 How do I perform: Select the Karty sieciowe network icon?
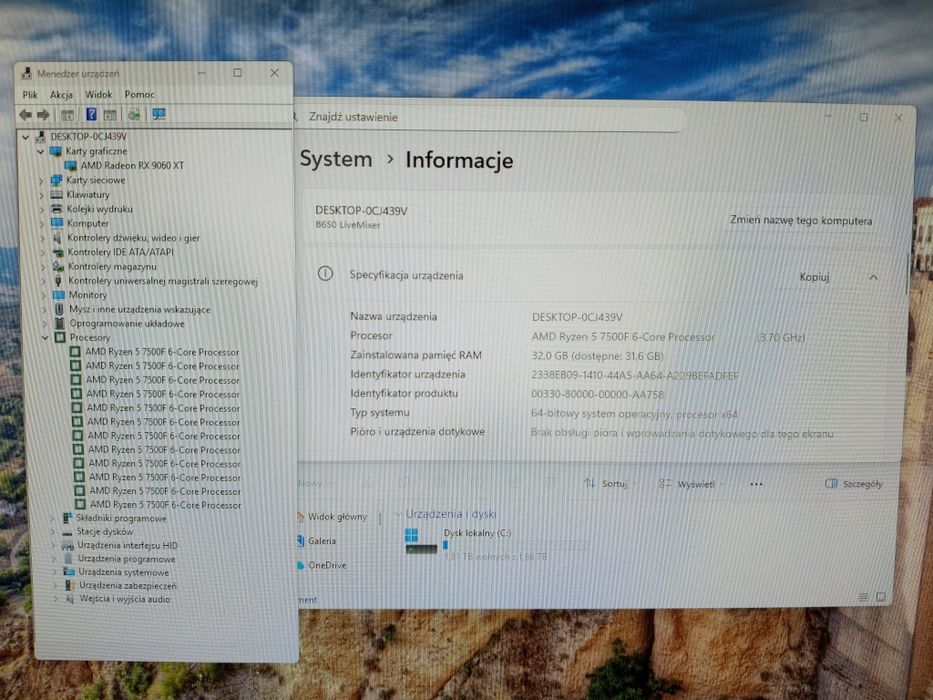pyautogui.click(x=57, y=180)
